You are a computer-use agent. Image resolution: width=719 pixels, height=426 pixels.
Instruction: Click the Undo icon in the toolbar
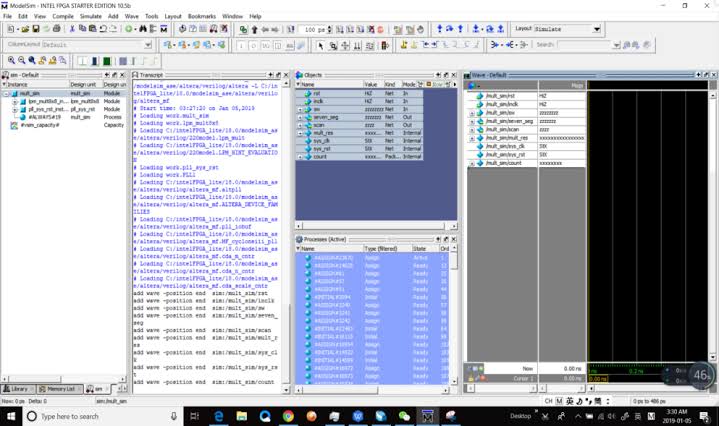pyautogui.click(x=103, y=29)
